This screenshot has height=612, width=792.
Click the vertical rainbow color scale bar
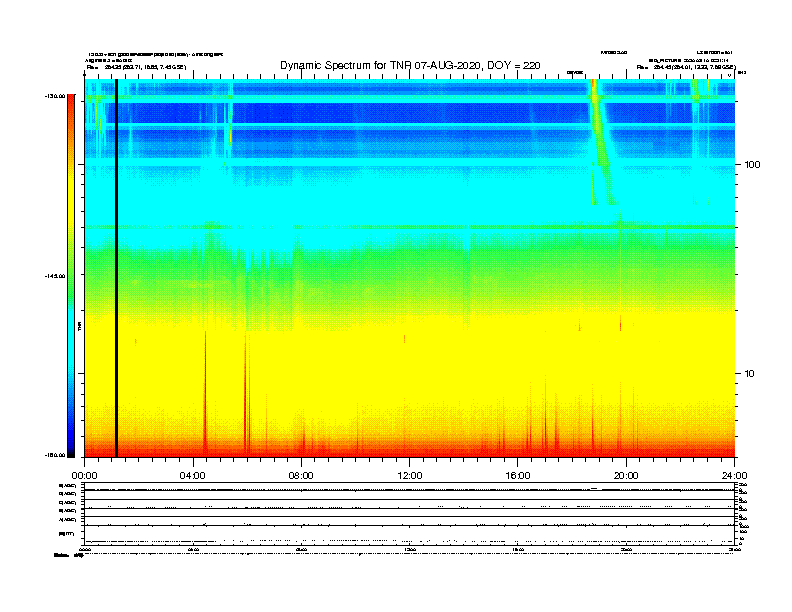coord(71,276)
